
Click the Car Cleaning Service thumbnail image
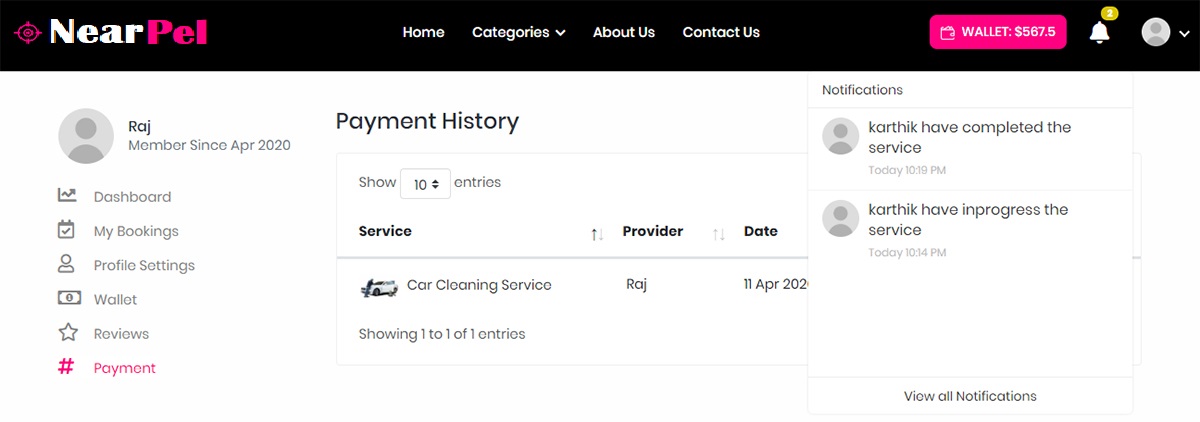(378, 287)
